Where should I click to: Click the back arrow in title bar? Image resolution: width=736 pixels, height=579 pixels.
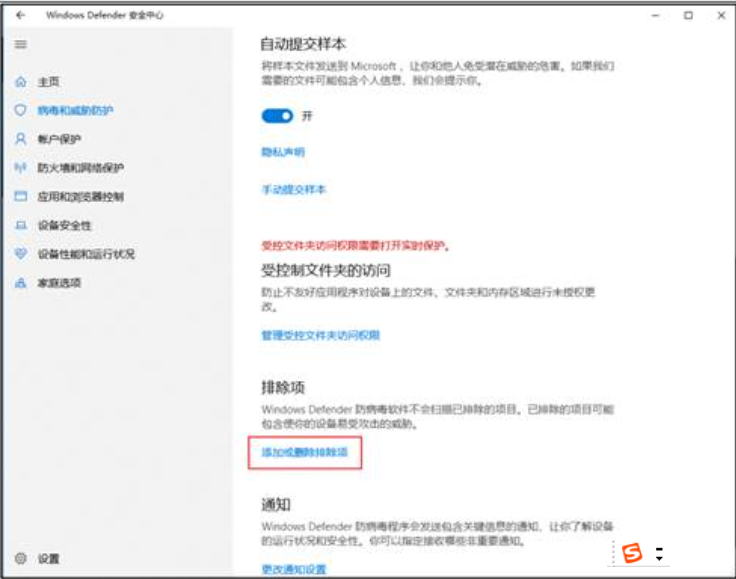click(x=20, y=15)
